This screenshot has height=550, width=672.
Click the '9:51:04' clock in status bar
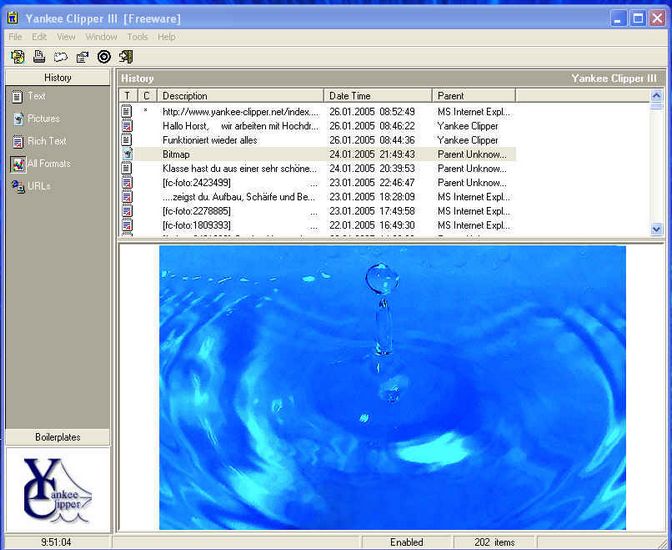[x=56, y=542]
